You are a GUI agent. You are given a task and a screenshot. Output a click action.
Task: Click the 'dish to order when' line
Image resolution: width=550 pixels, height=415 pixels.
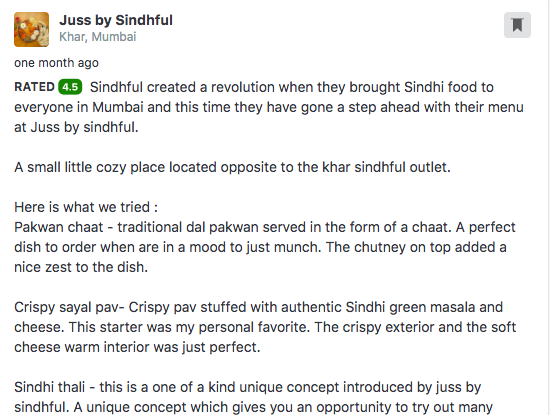click(x=260, y=247)
